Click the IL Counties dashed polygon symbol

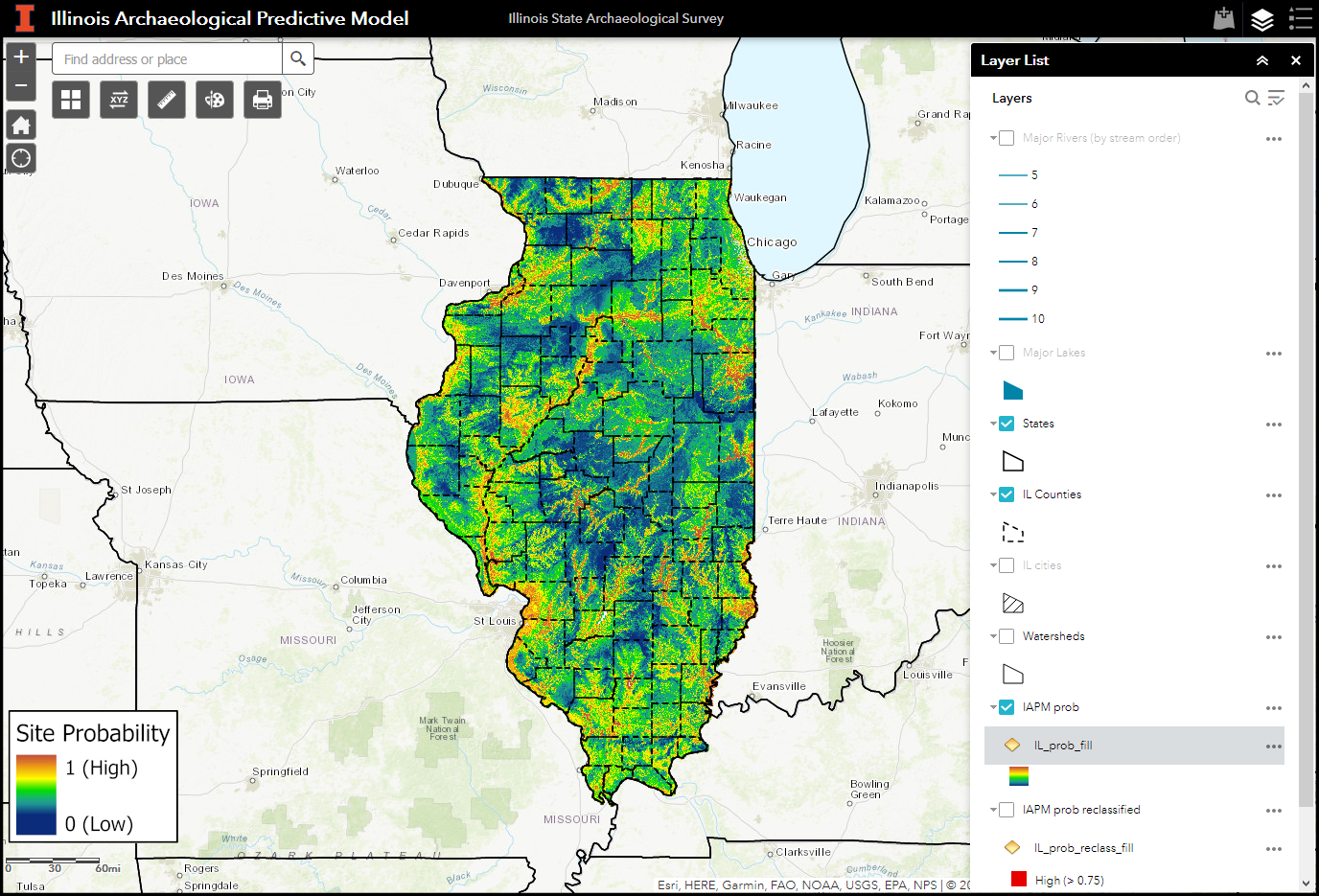coord(1013,532)
